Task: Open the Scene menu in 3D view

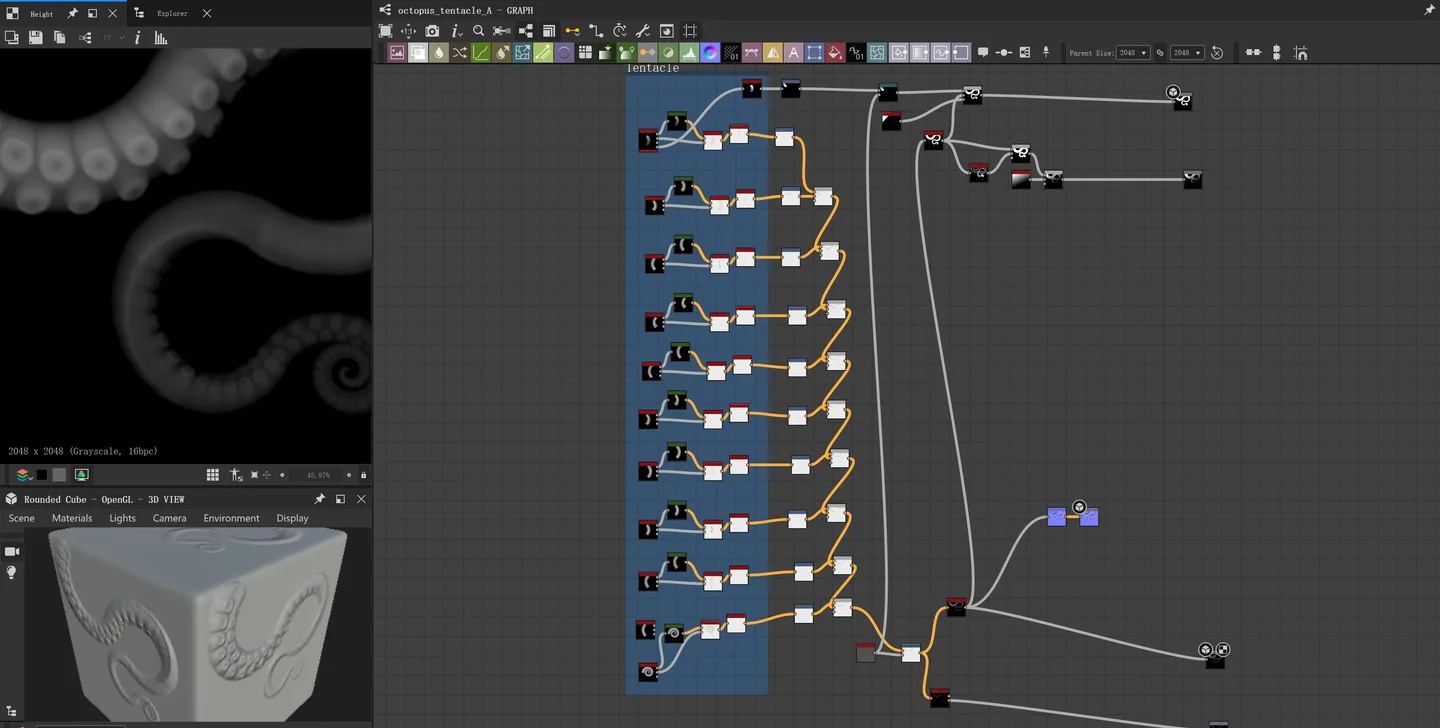Action: pyautogui.click(x=22, y=518)
